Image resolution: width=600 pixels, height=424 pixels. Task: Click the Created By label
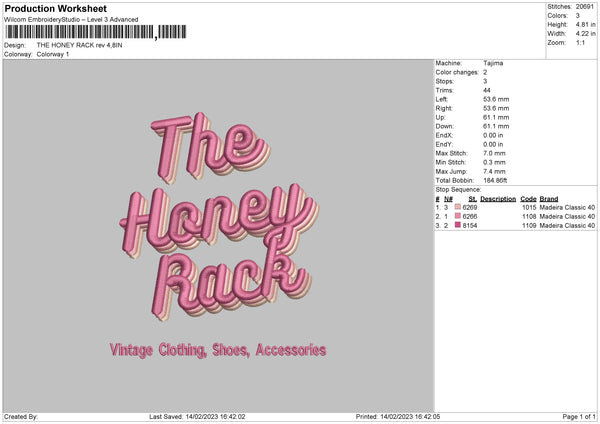point(21,417)
